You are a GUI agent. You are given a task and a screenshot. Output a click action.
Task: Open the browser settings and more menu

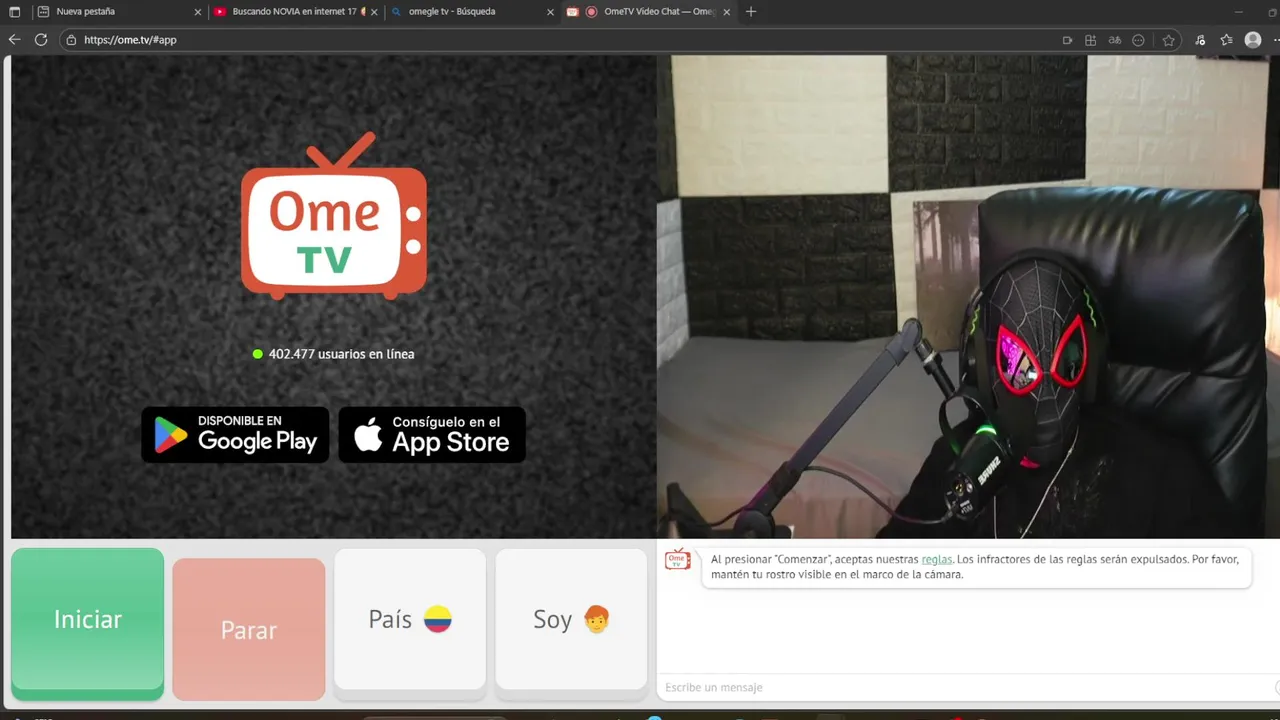click(x=1276, y=40)
